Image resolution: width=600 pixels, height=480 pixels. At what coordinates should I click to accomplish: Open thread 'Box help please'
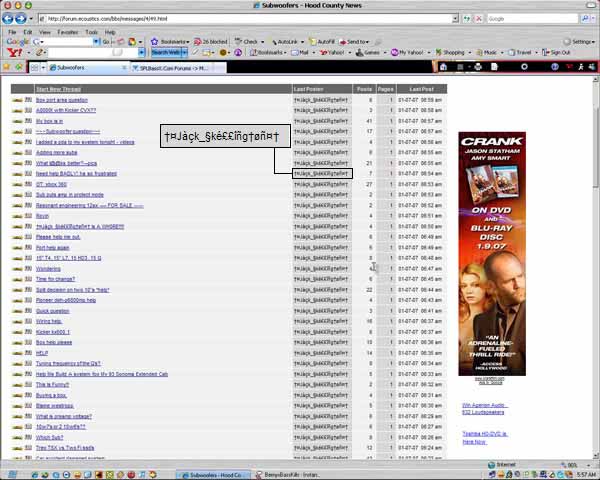click(x=54, y=343)
